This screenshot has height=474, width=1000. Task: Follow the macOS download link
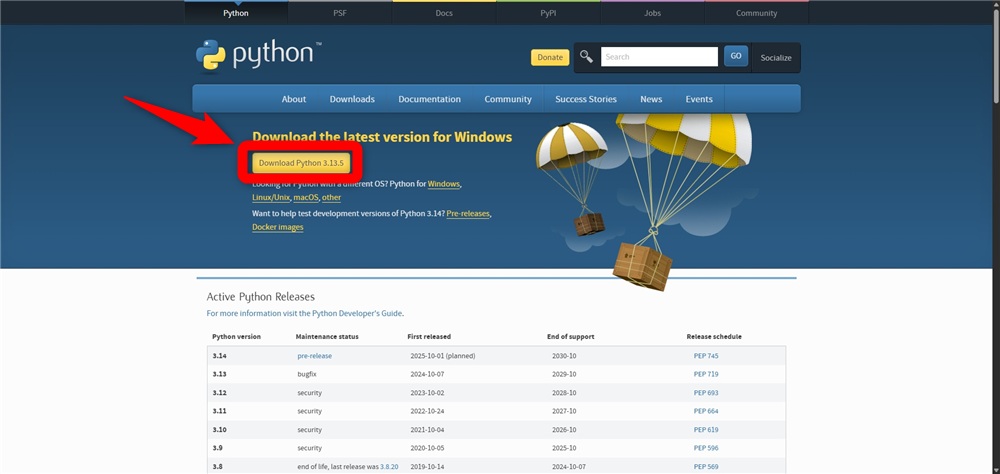305,198
